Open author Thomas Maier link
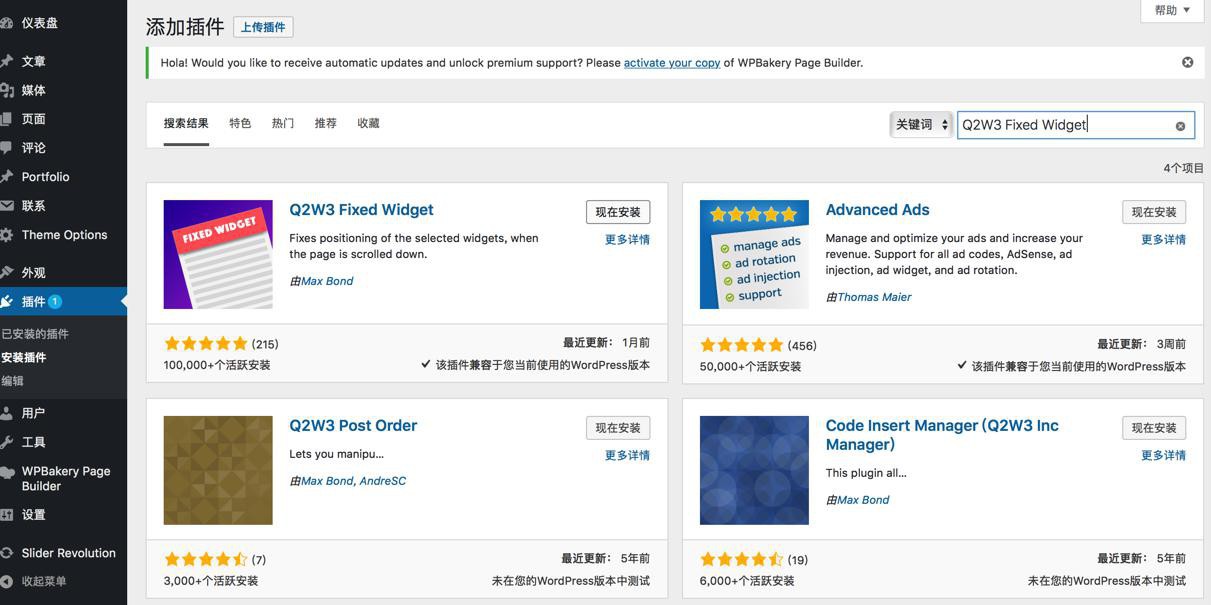1211x605 pixels. (874, 297)
